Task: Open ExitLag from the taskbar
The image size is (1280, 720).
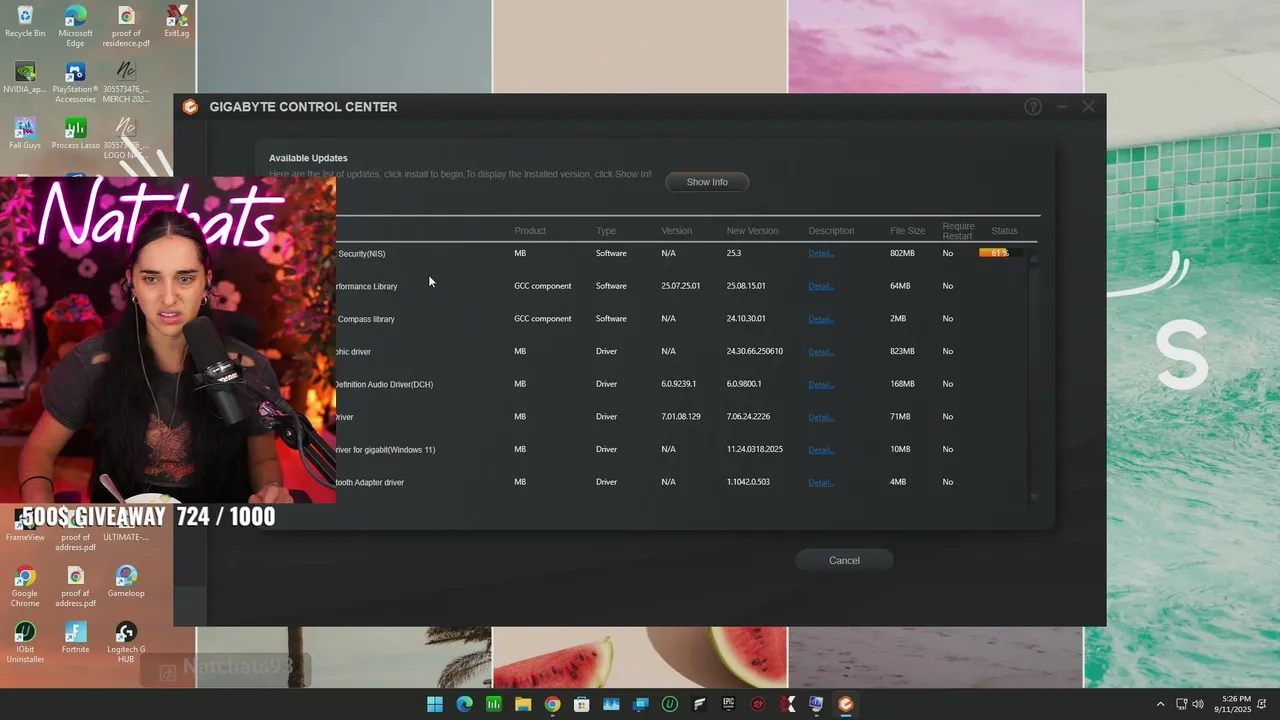Action: pyautogui.click(x=787, y=704)
